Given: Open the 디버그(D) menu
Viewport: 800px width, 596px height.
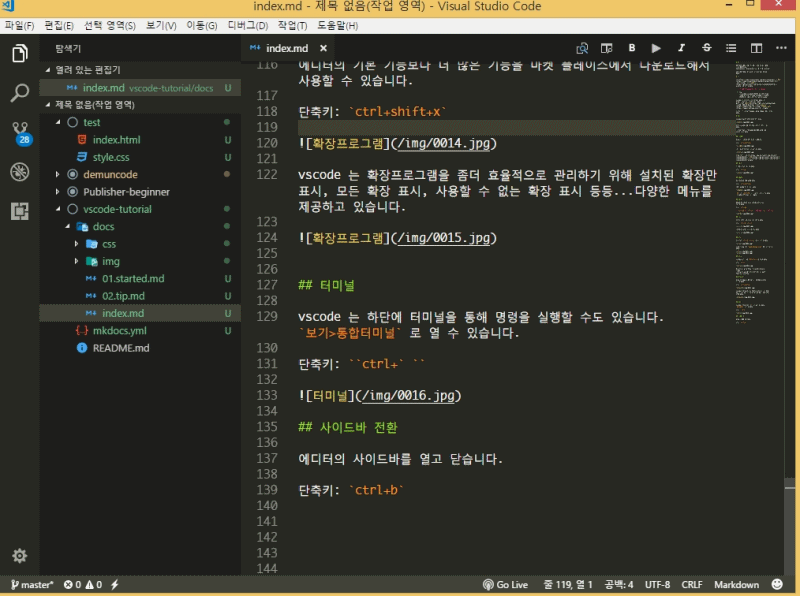Looking at the screenshot, I should point(247,26).
